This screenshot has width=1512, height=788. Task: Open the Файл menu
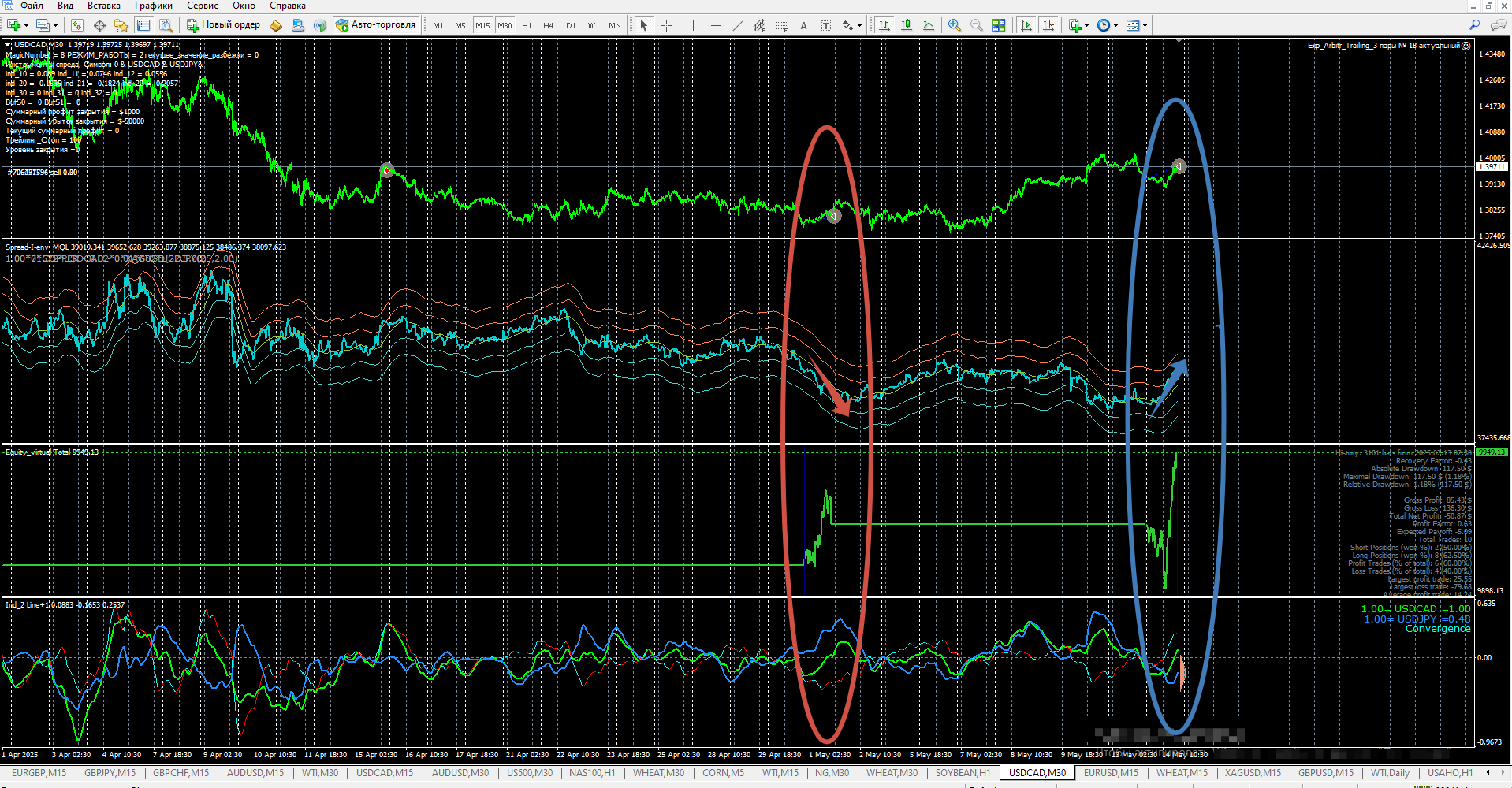coord(32,6)
